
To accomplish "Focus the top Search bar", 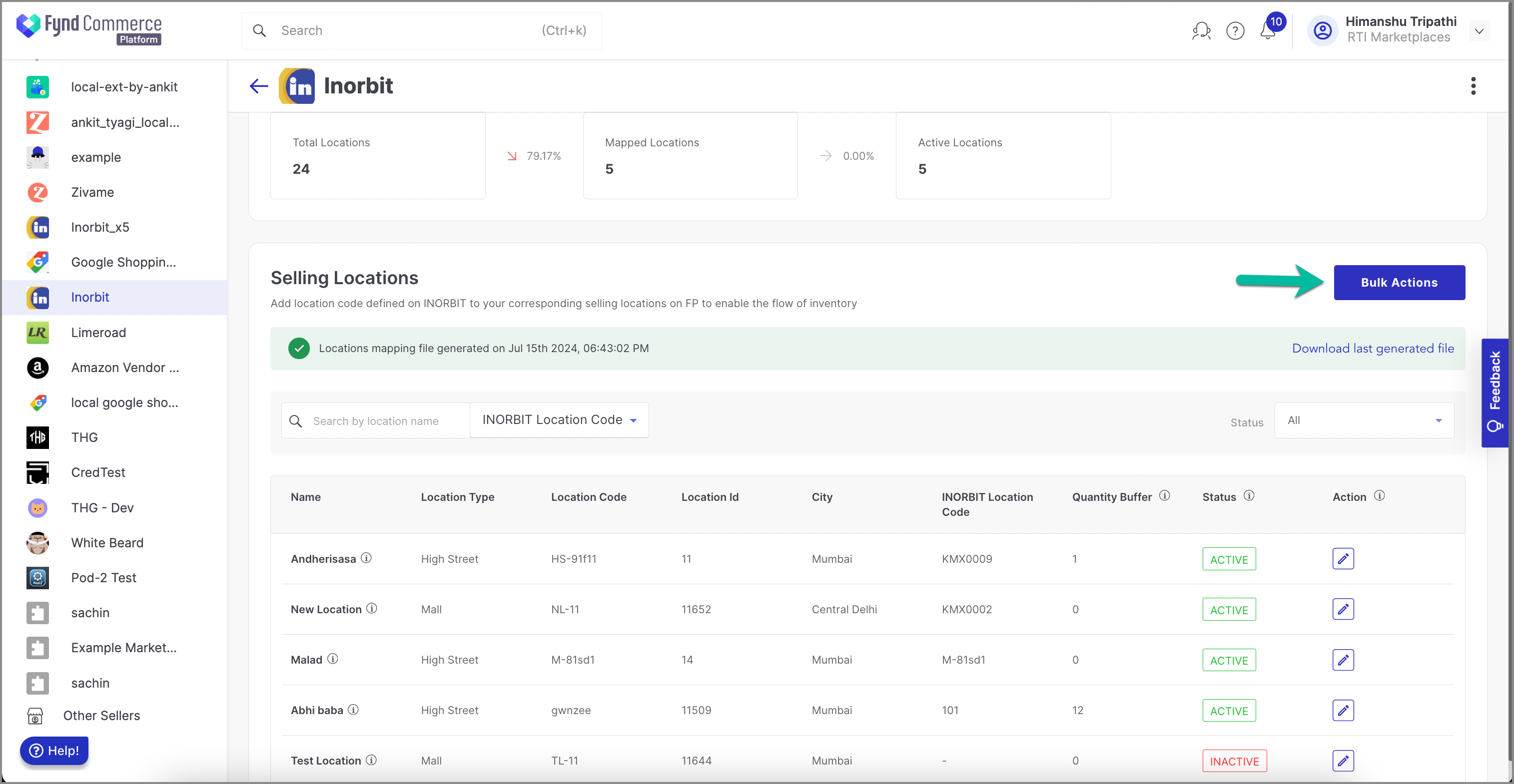I will pyautogui.click(x=421, y=30).
